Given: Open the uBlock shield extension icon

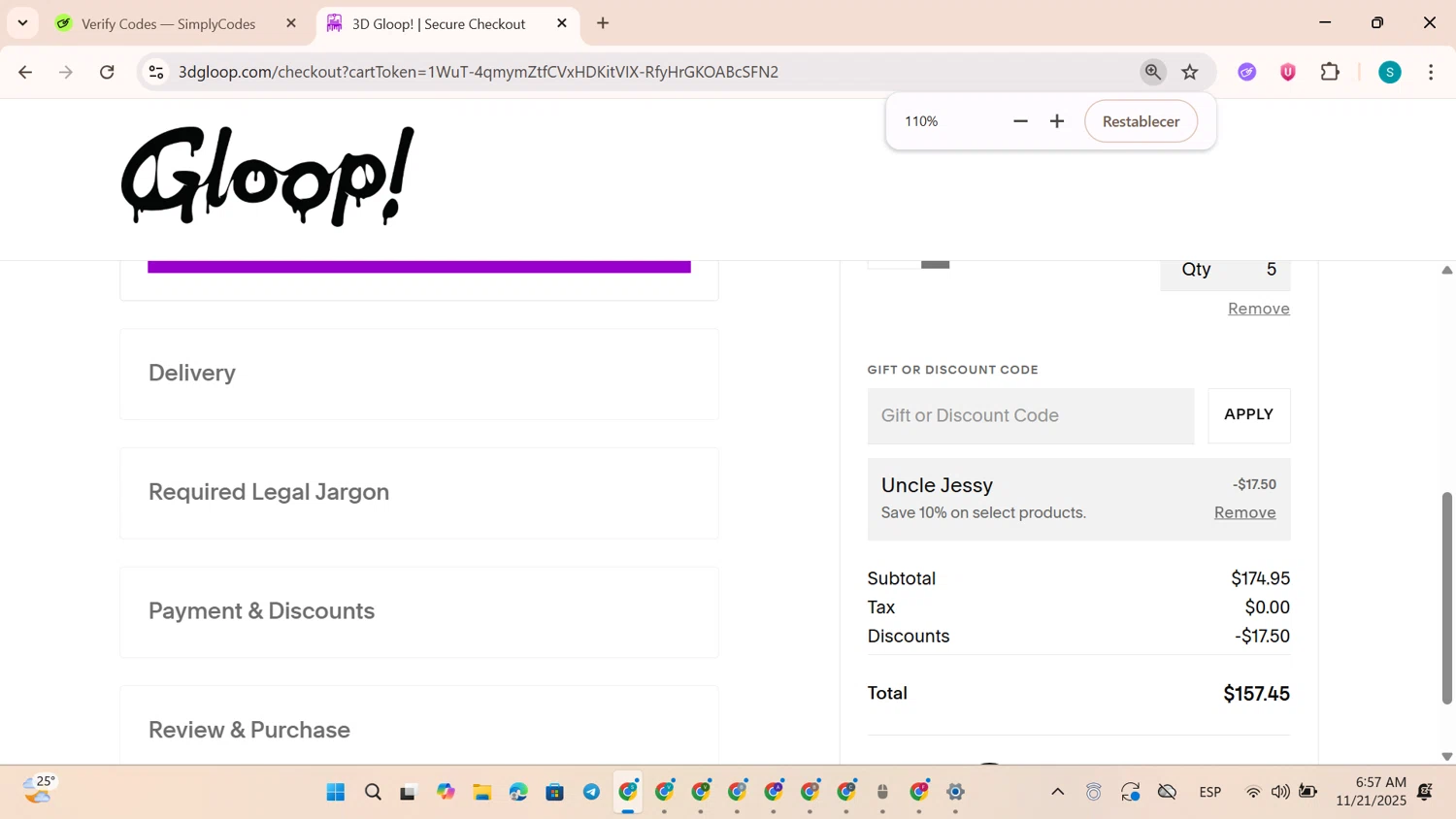Looking at the screenshot, I should (x=1288, y=72).
